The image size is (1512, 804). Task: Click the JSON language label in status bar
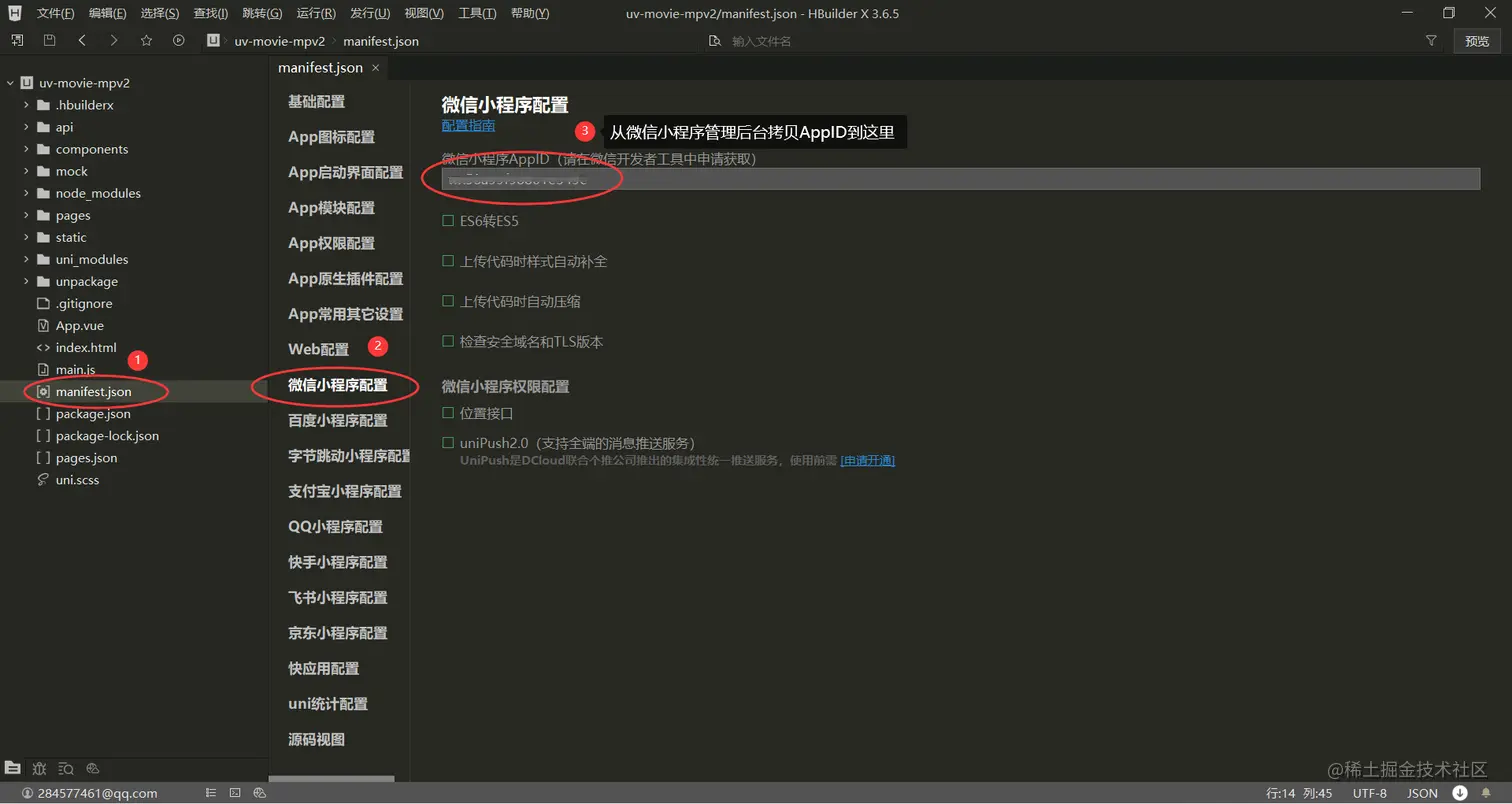pyautogui.click(x=1422, y=793)
